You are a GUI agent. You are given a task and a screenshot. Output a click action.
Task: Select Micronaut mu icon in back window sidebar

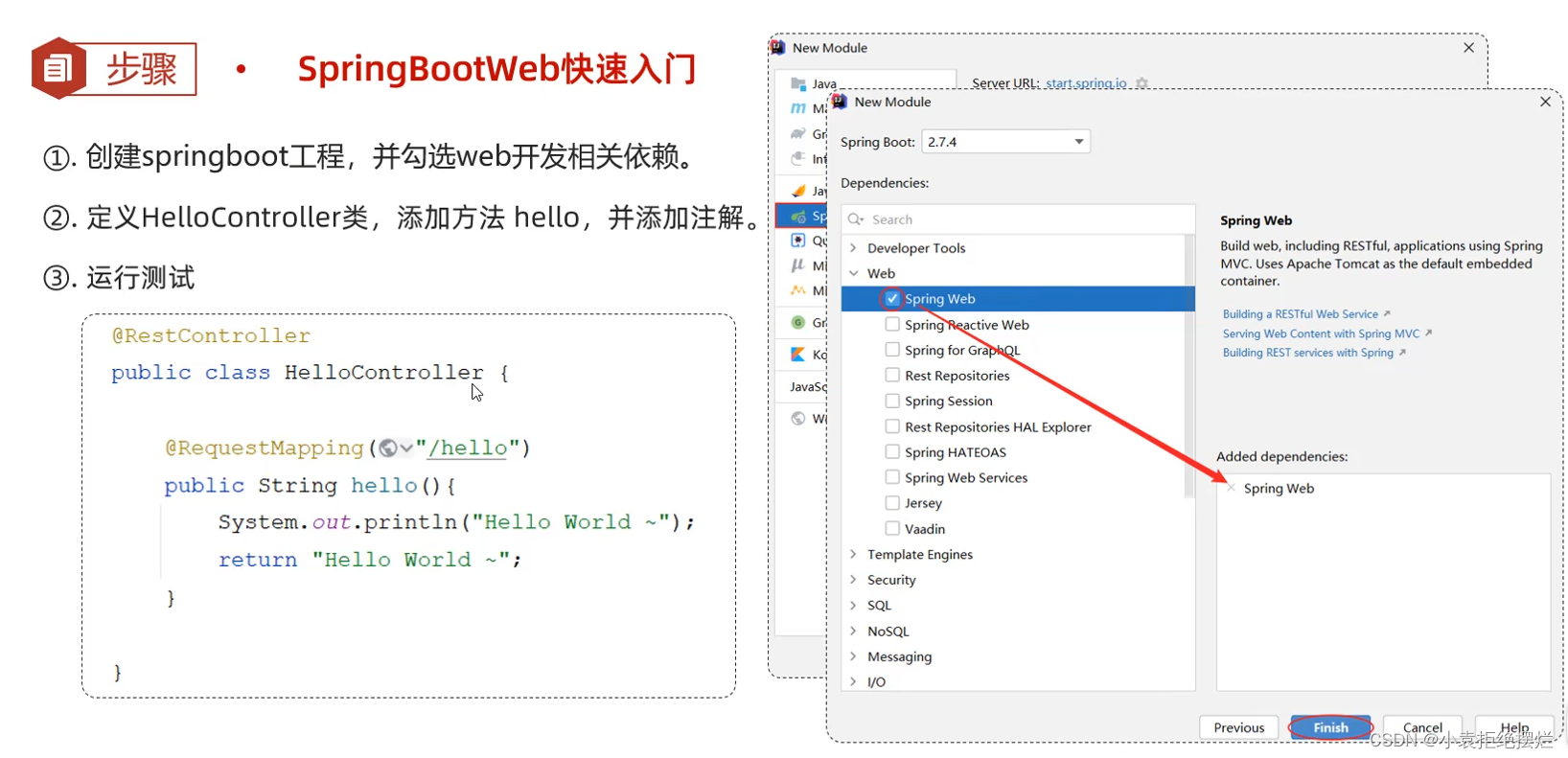[x=798, y=265]
